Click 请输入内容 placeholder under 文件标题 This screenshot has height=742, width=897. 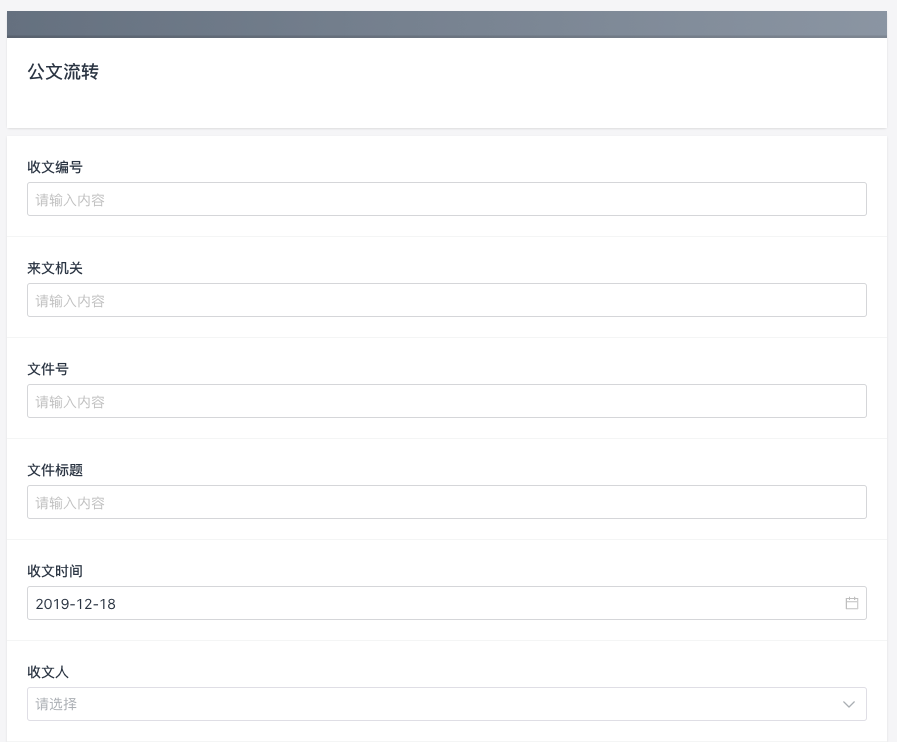[x=70, y=503]
